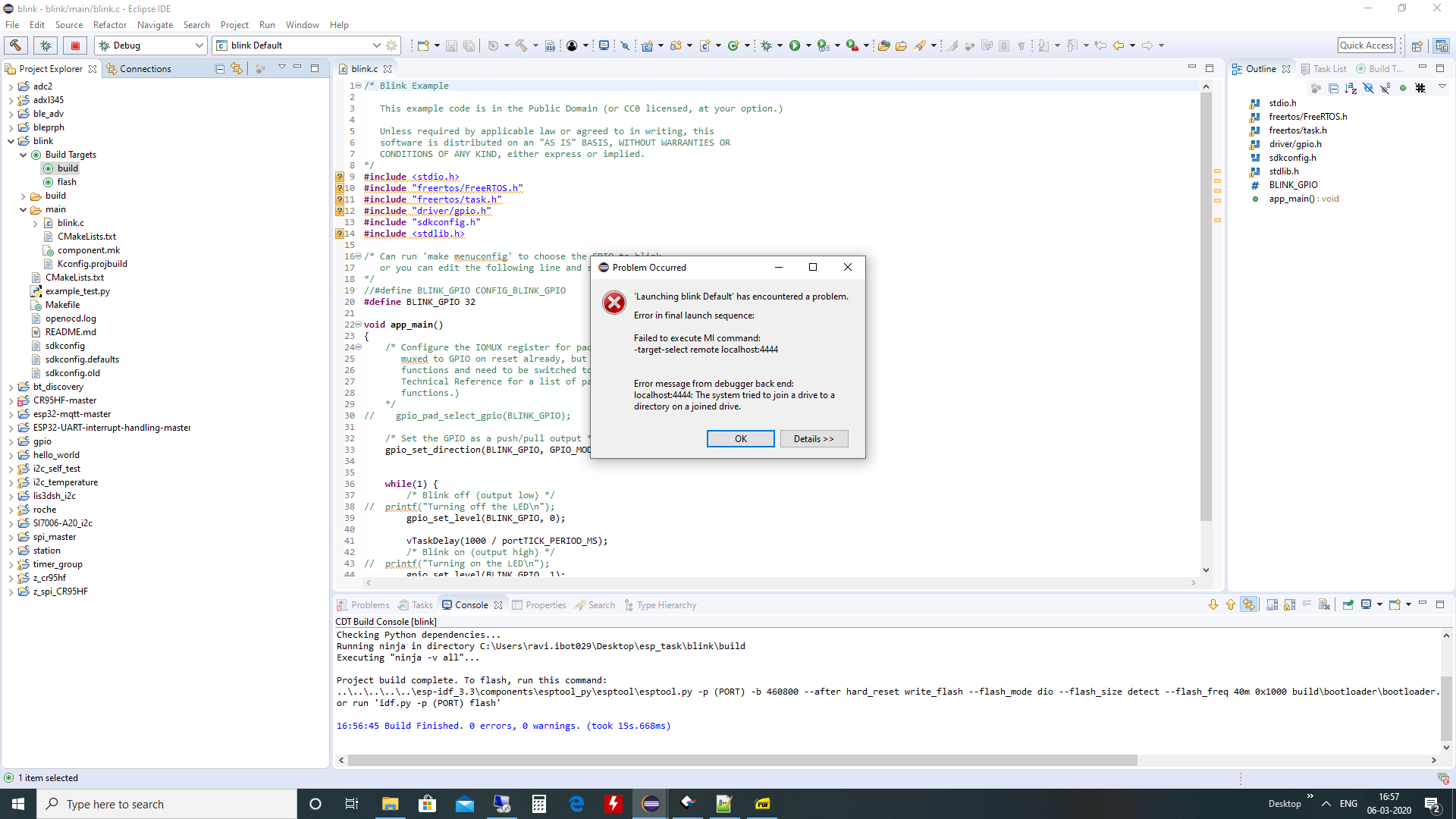1456x819 pixels.
Task: Switch to the Problems tab
Action: (x=363, y=605)
